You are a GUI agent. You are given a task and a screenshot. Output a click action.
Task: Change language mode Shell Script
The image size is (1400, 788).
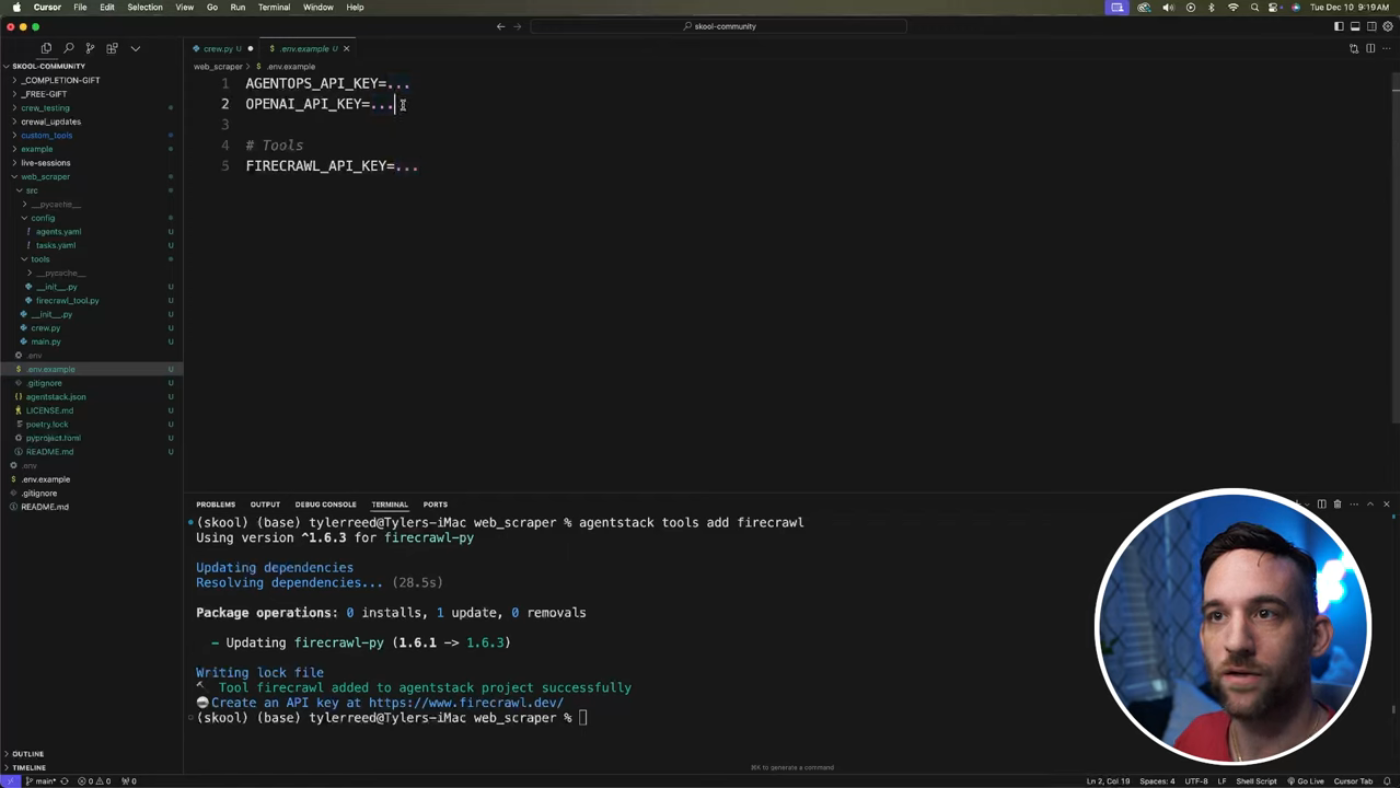[x=1256, y=781]
